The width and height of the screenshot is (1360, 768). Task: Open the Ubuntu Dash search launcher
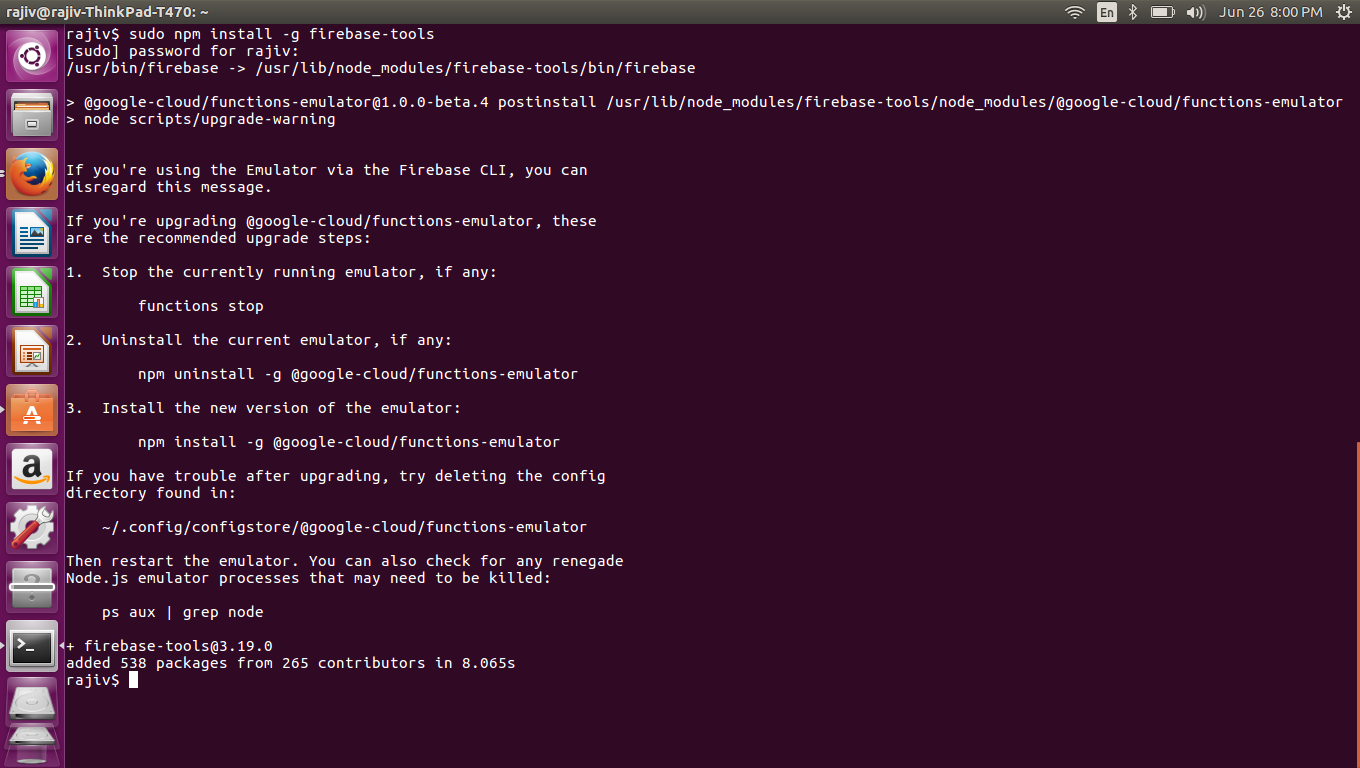click(x=32, y=56)
